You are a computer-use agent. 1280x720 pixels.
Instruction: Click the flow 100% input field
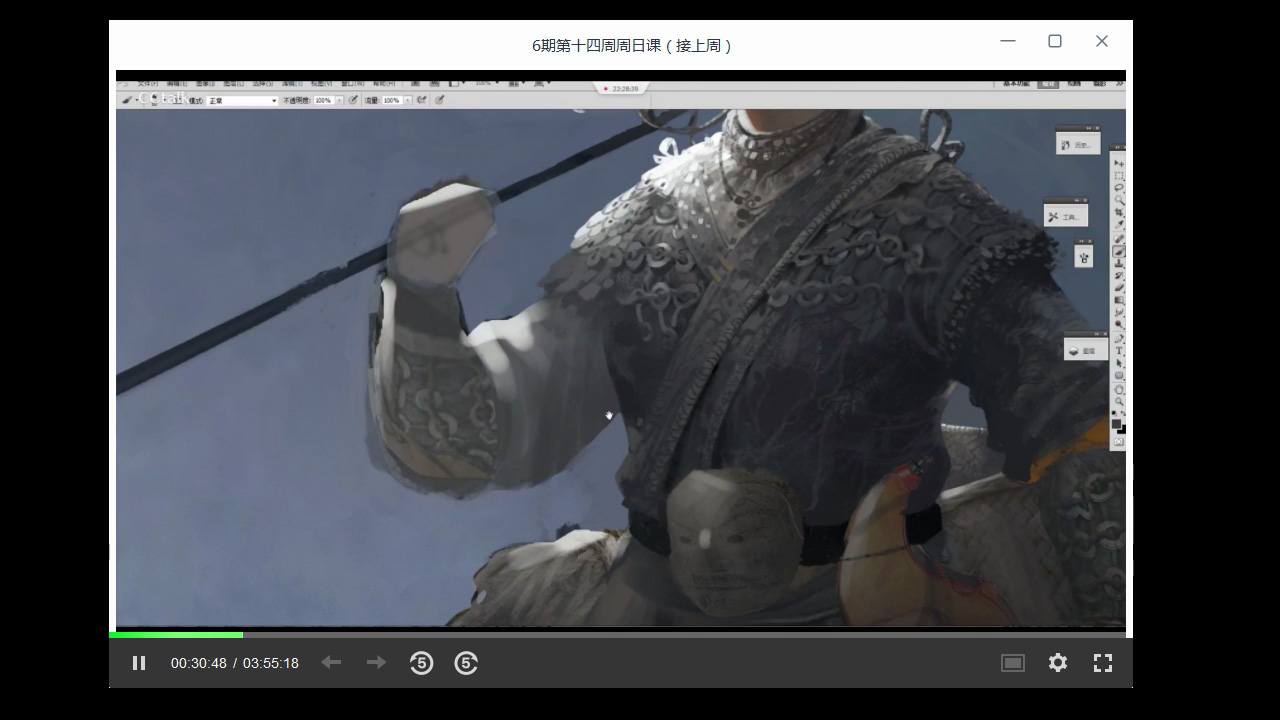pos(391,101)
